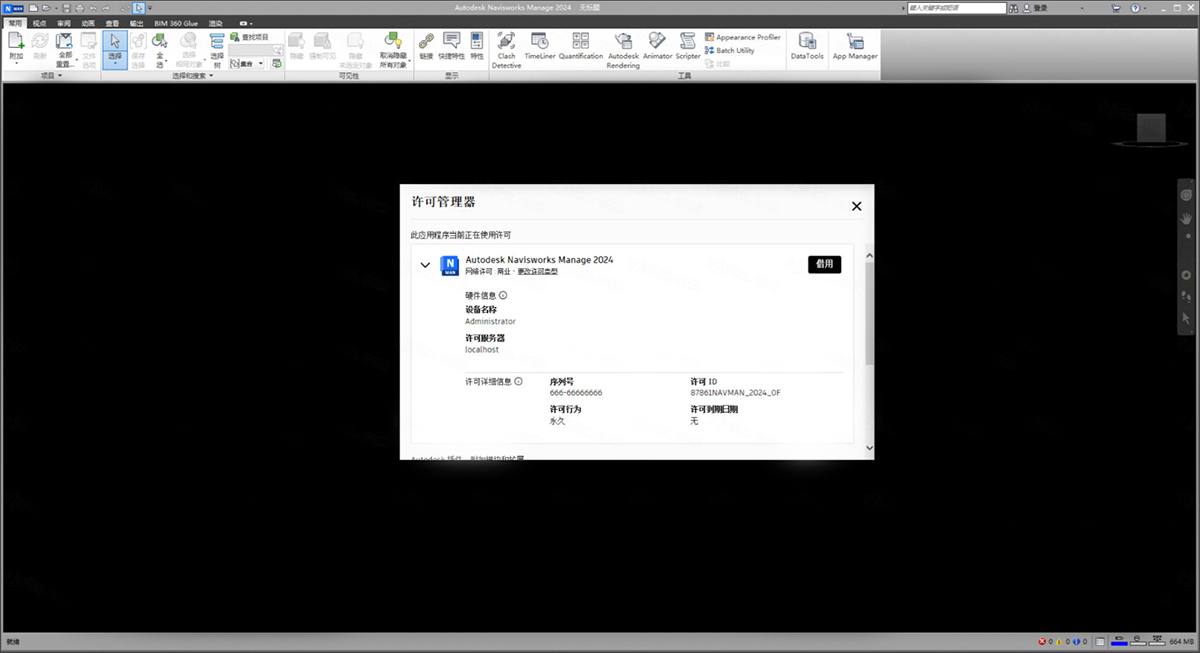The width and height of the screenshot is (1200, 653).
Task: Expand the 选择和搜索 panel dropdown
Action: [211, 76]
